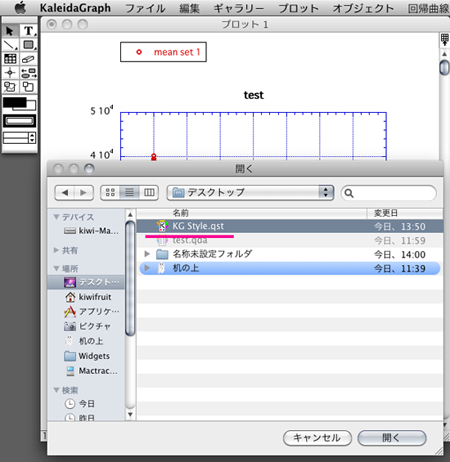Select the data identify crosshair tool

coord(10,73)
